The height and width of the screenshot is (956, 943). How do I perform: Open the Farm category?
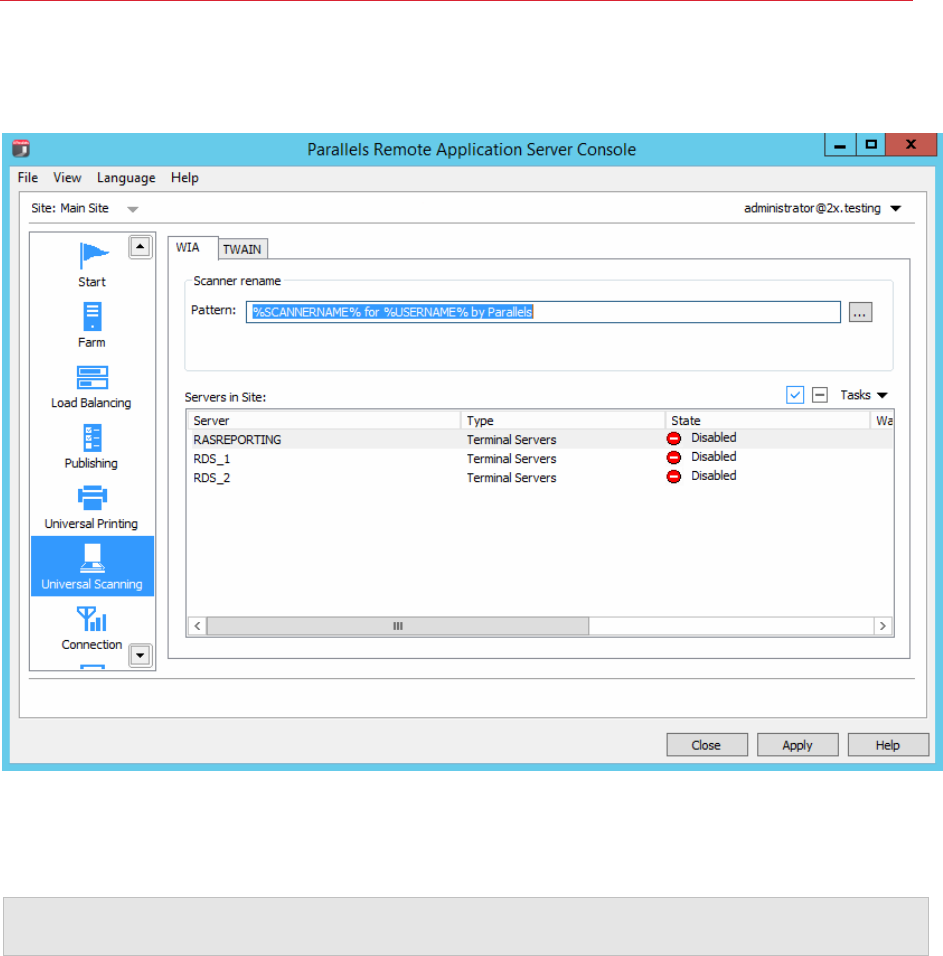point(92,325)
